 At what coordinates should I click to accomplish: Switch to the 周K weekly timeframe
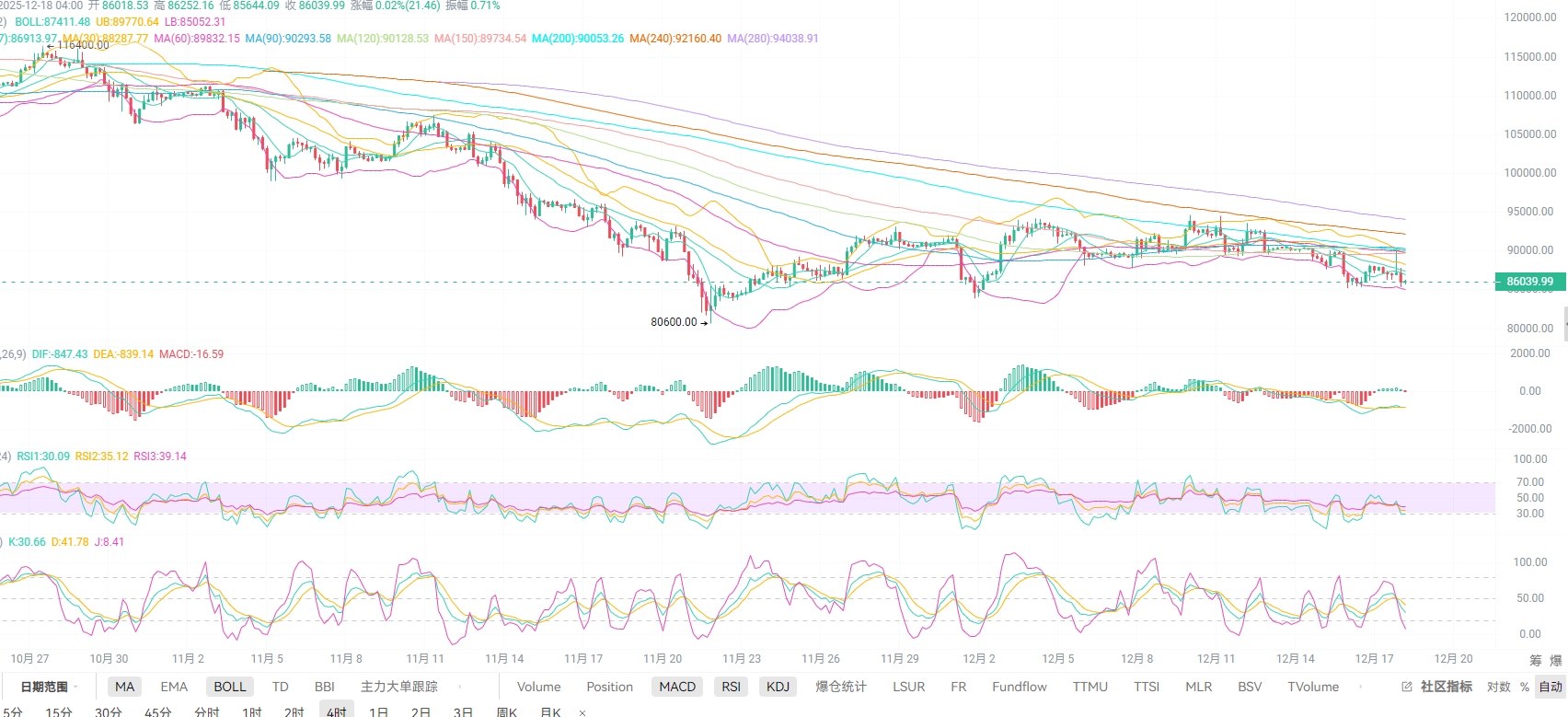point(506,711)
